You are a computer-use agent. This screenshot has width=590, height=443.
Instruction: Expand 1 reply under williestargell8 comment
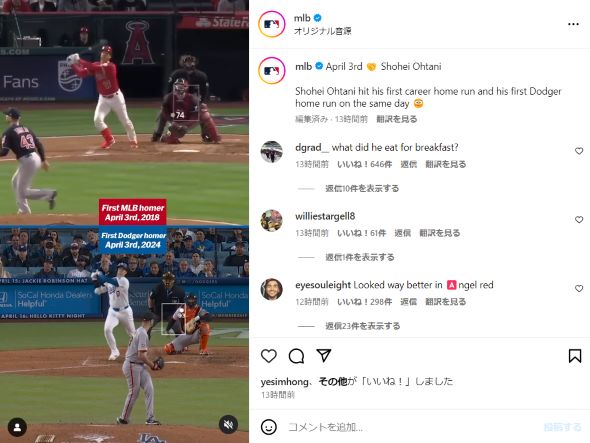(360, 257)
